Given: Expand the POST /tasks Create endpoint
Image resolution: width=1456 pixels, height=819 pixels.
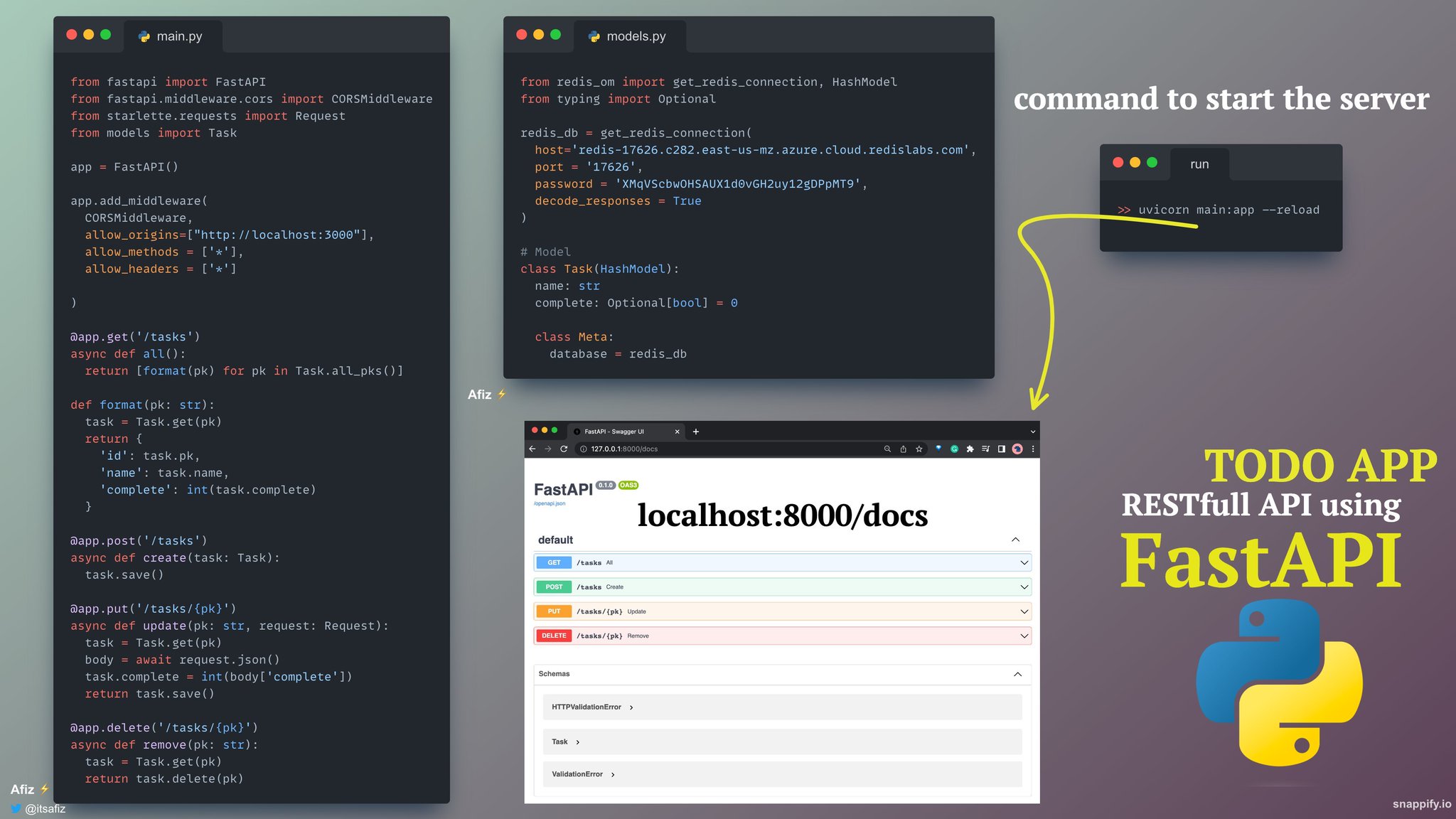Looking at the screenshot, I should click(x=782, y=587).
